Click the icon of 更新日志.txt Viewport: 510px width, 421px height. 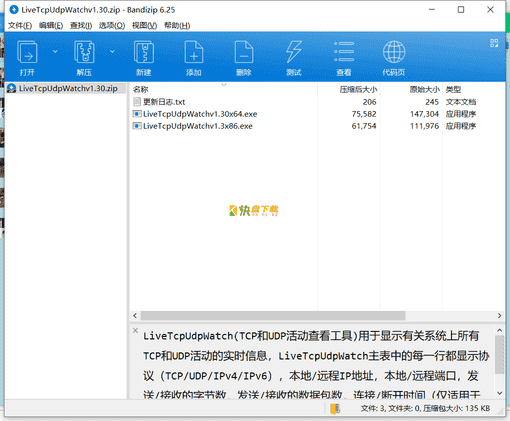click(x=137, y=102)
